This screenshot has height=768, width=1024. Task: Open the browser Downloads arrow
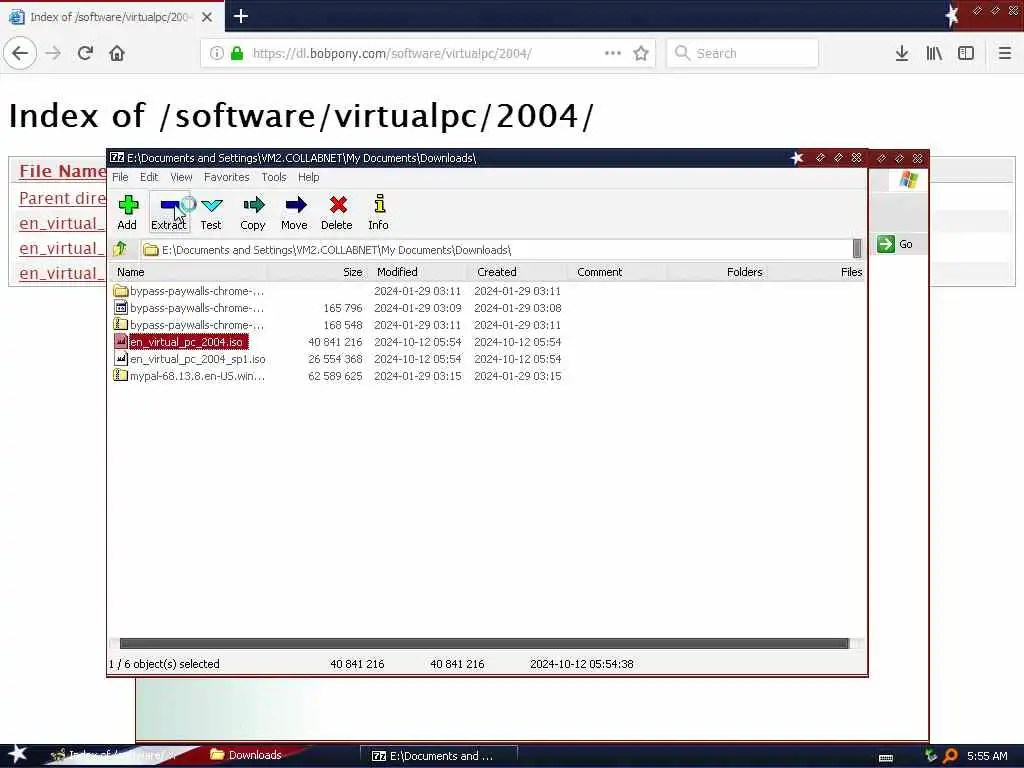pyautogui.click(x=902, y=53)
